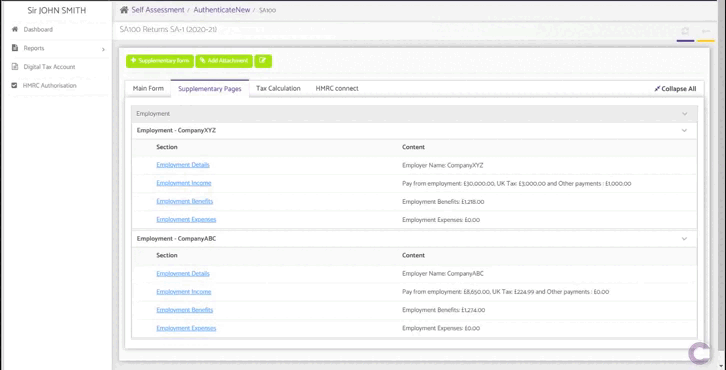Screen dimensions: 726x370
Task: Collapse the Employment - CompanyXYZ panel chevron
Action: 684,131
